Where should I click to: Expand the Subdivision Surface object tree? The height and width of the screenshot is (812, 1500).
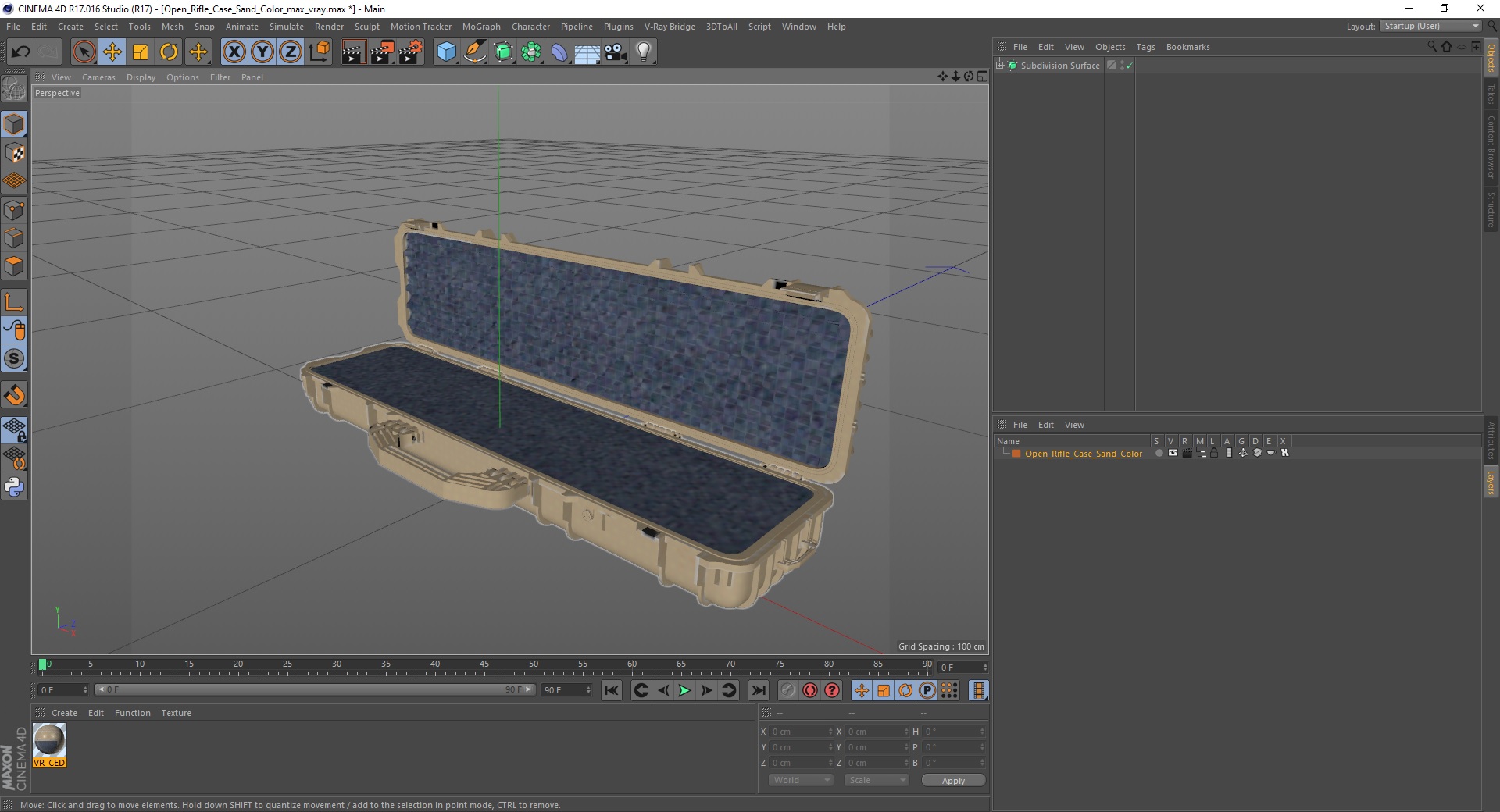click(999, 65)
